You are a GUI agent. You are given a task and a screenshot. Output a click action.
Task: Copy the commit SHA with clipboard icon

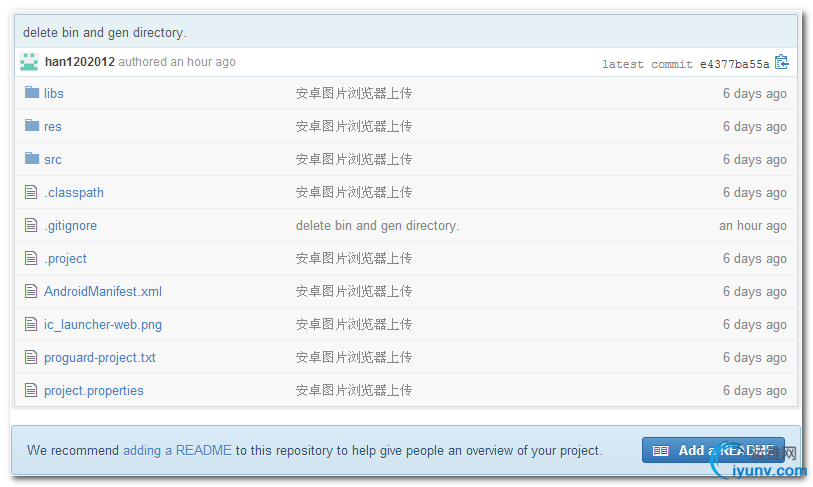coord(781,62)
